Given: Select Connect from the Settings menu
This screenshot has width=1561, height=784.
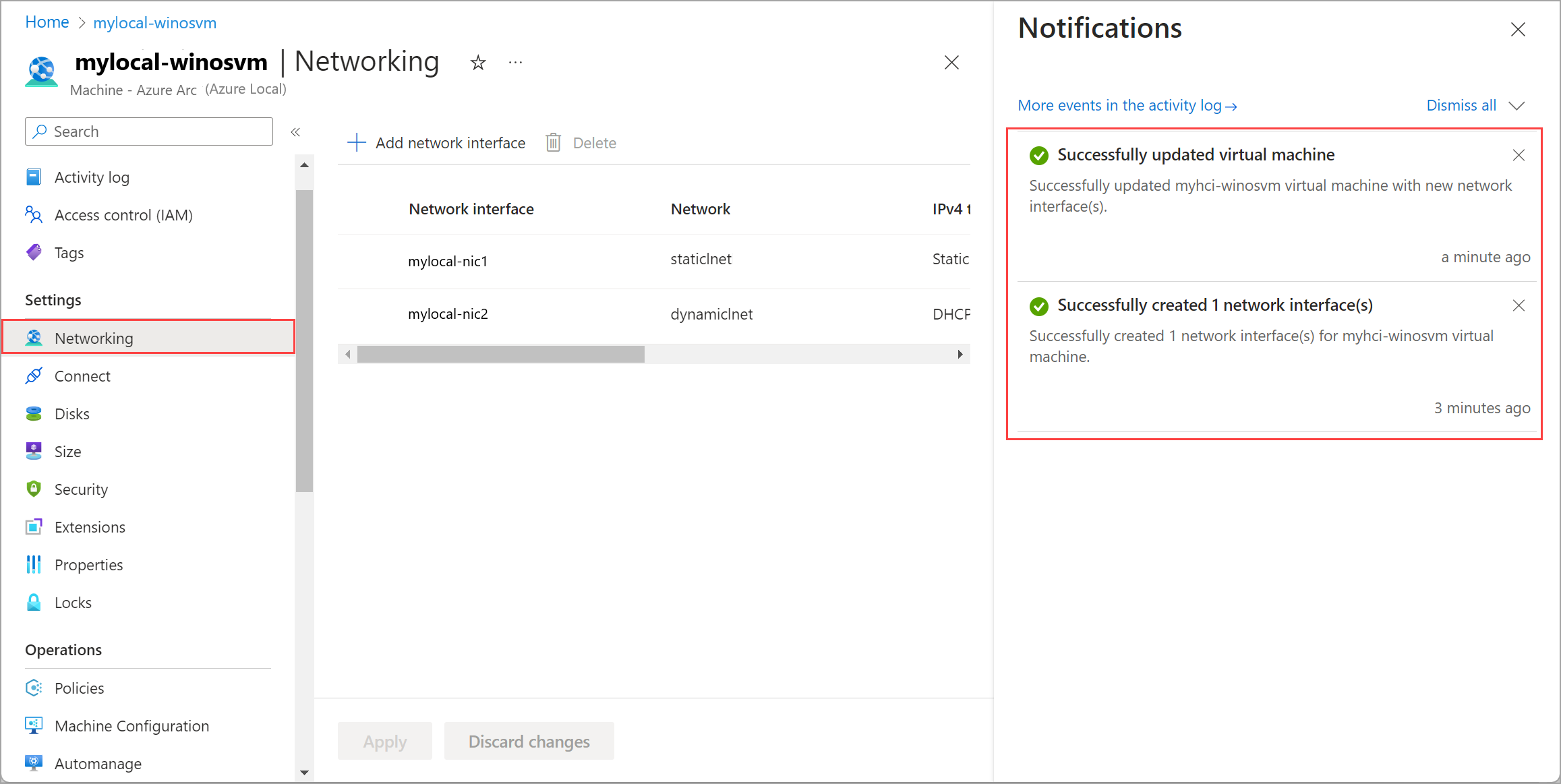Looking at the screenshot, I should pyautogui.click(x=82, y=375).
